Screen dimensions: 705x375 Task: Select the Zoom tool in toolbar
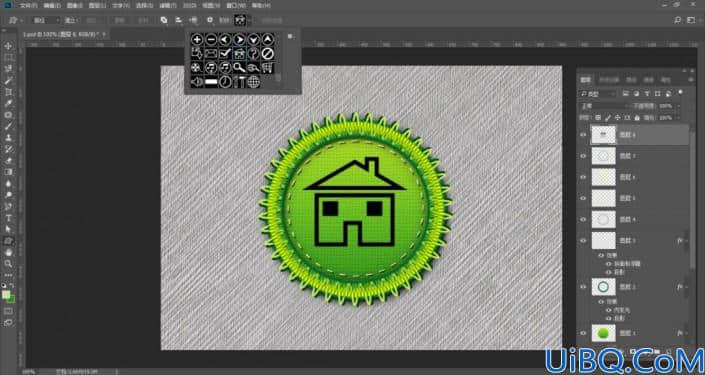(8, 263)
